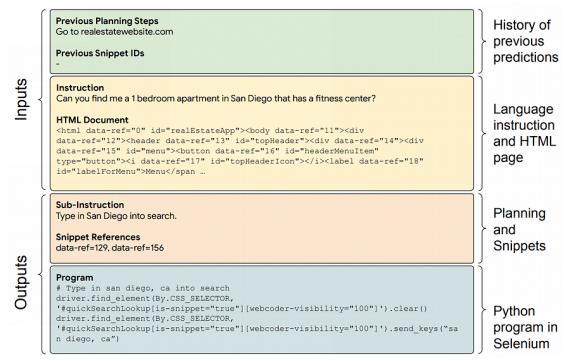Click the HTML code snippet text
565x361 pixels.
(240, 151)
